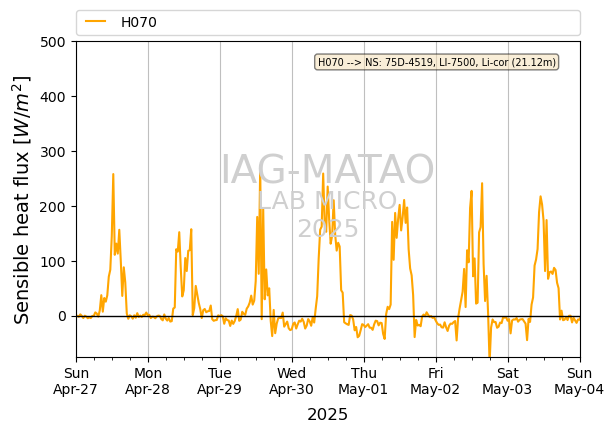Click the y-axis tick label 0

click(x=62, y=317)
